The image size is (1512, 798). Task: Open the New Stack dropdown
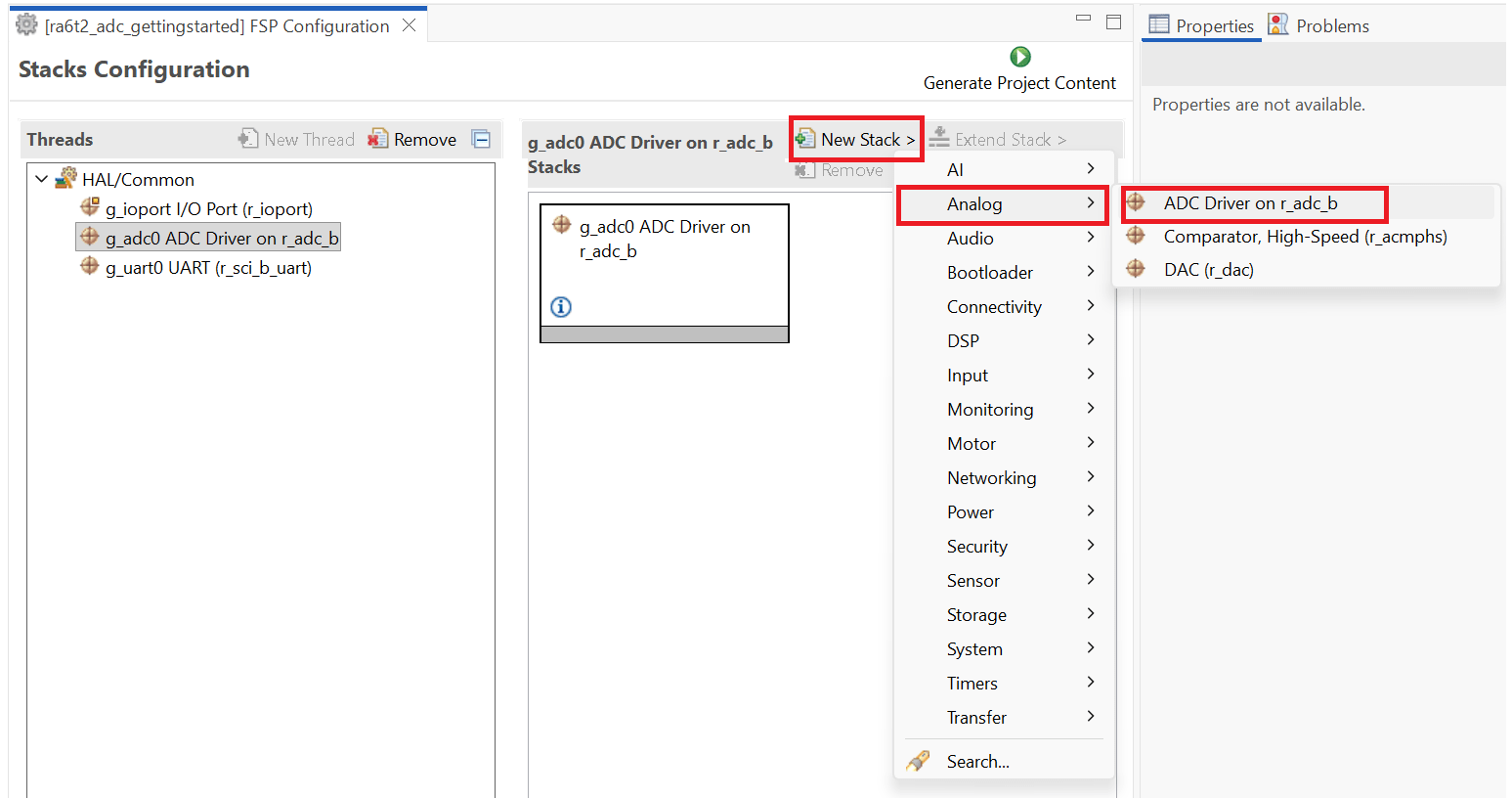pyautogui.click(x=857, y=140)
